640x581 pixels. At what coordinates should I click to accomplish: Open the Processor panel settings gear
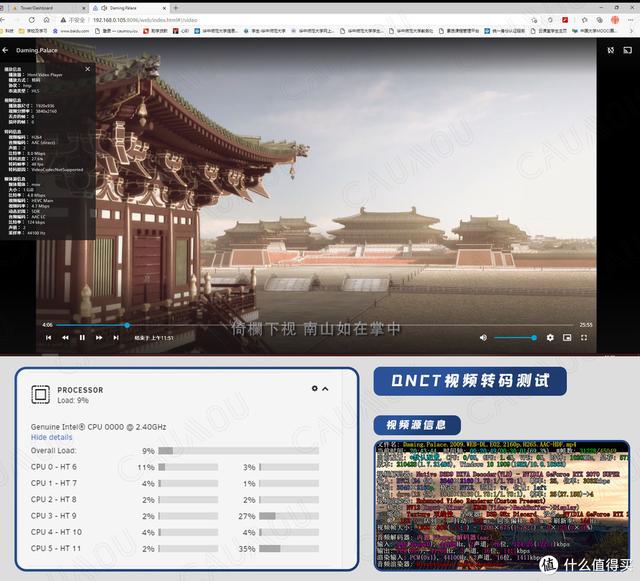pos(314,388)
